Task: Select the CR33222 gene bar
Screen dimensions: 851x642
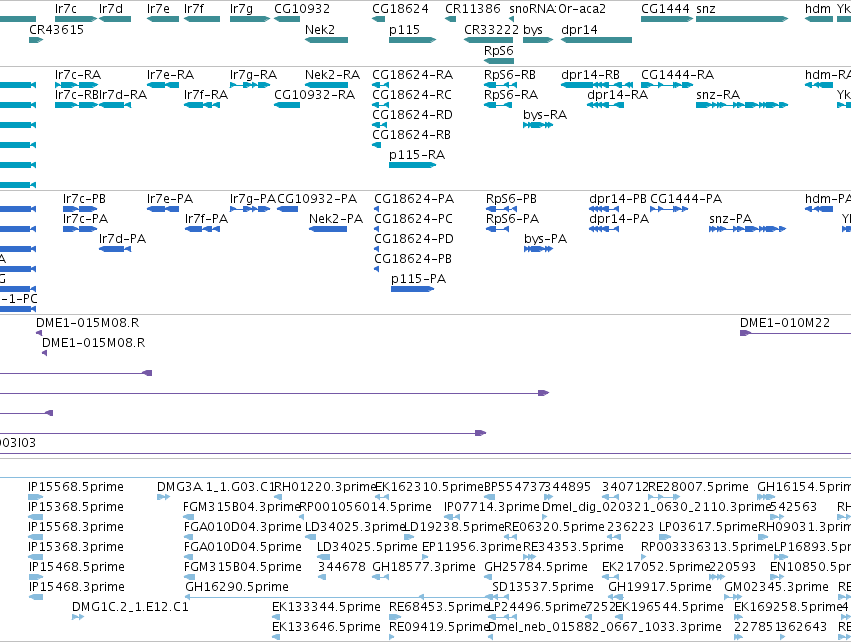Action: coord(488,40)
